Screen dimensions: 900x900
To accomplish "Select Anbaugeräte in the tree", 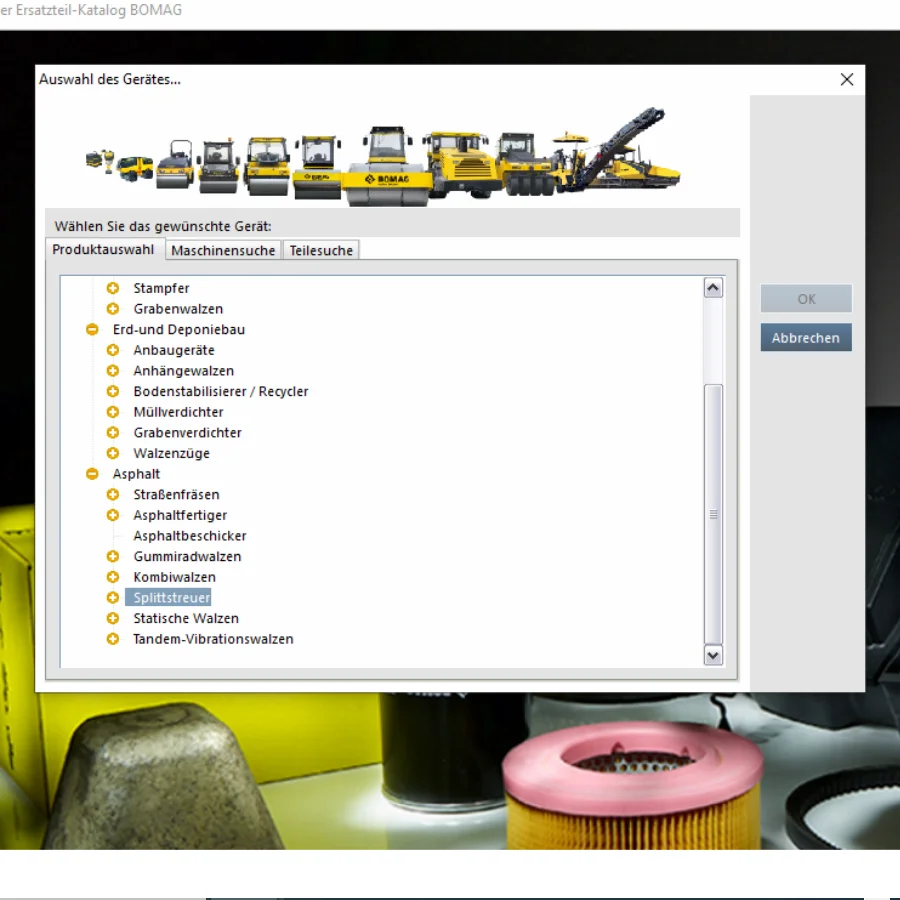I will [x=174, y=350].
